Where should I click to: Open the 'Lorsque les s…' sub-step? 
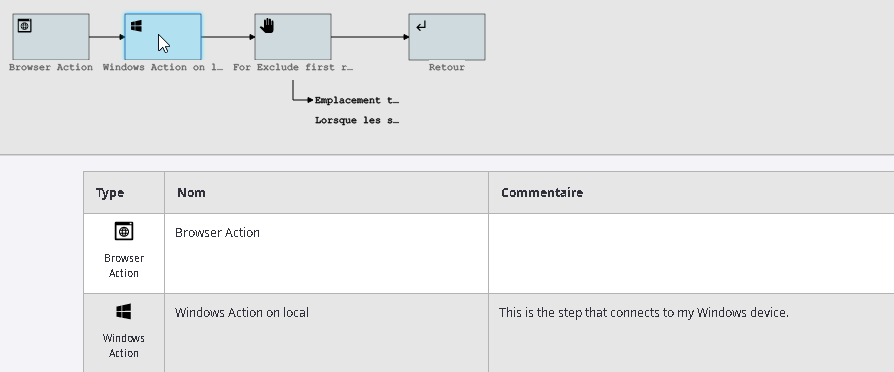356,120
